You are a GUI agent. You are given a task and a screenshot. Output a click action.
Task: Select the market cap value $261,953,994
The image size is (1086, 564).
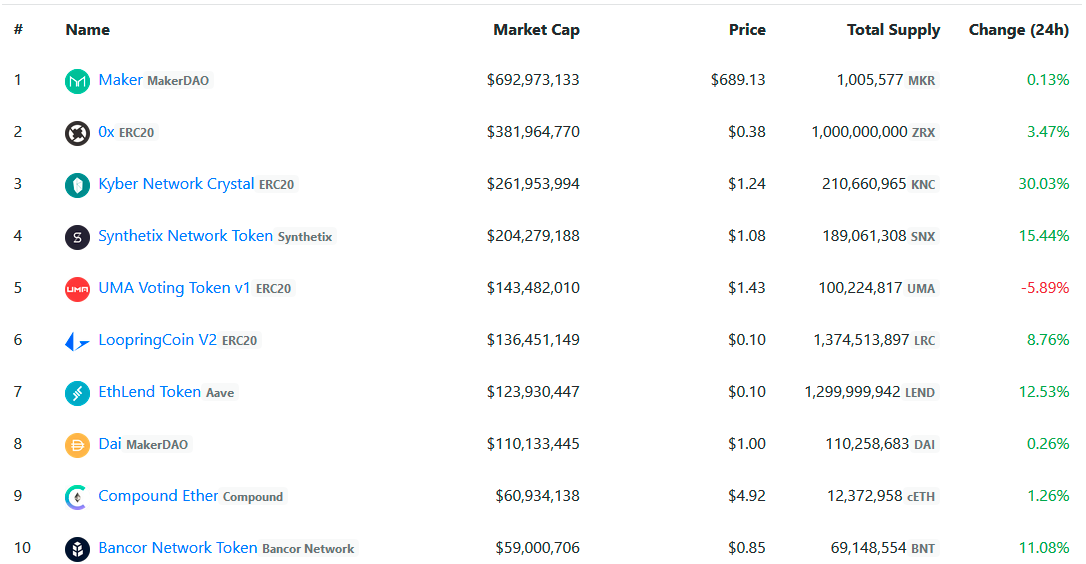point(533,184)
